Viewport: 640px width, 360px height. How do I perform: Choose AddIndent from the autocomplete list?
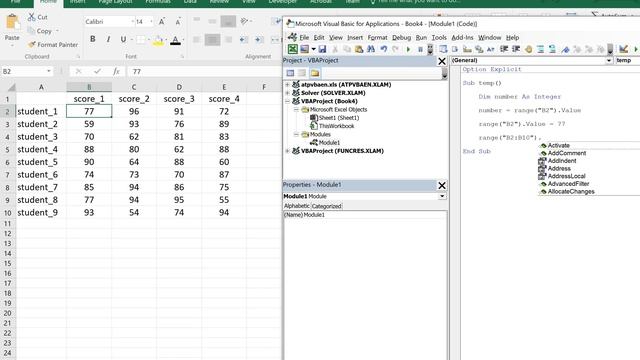pos(562,161)
